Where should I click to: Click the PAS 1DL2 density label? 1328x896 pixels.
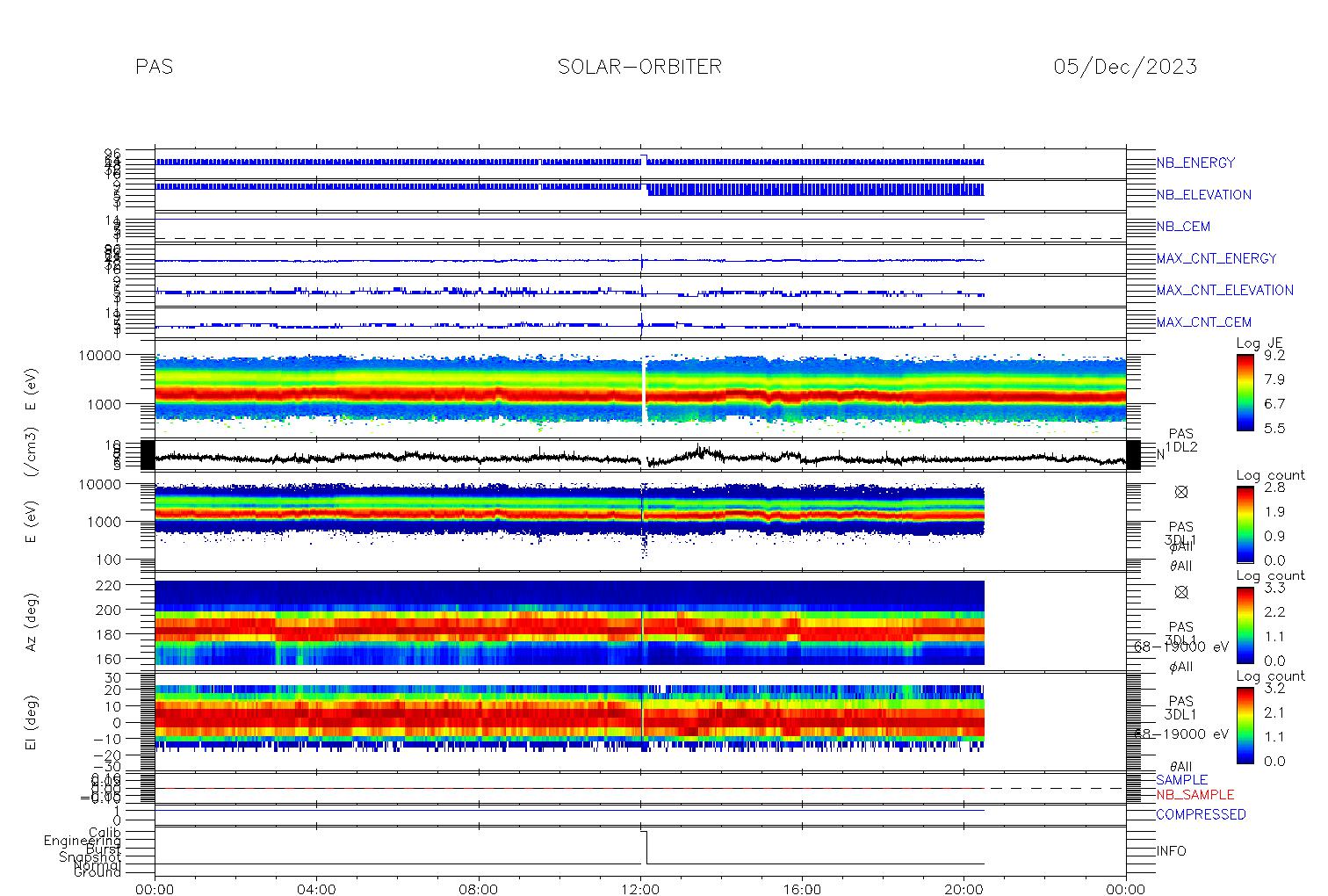coord(1181,441)
